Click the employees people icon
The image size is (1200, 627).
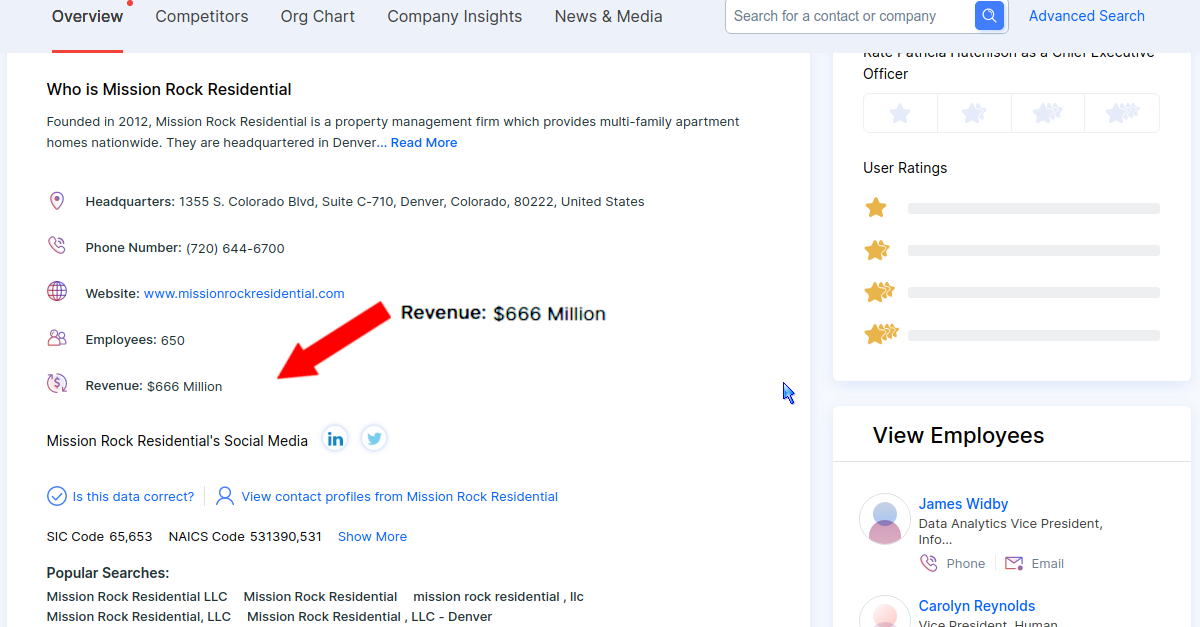[57, 338]
